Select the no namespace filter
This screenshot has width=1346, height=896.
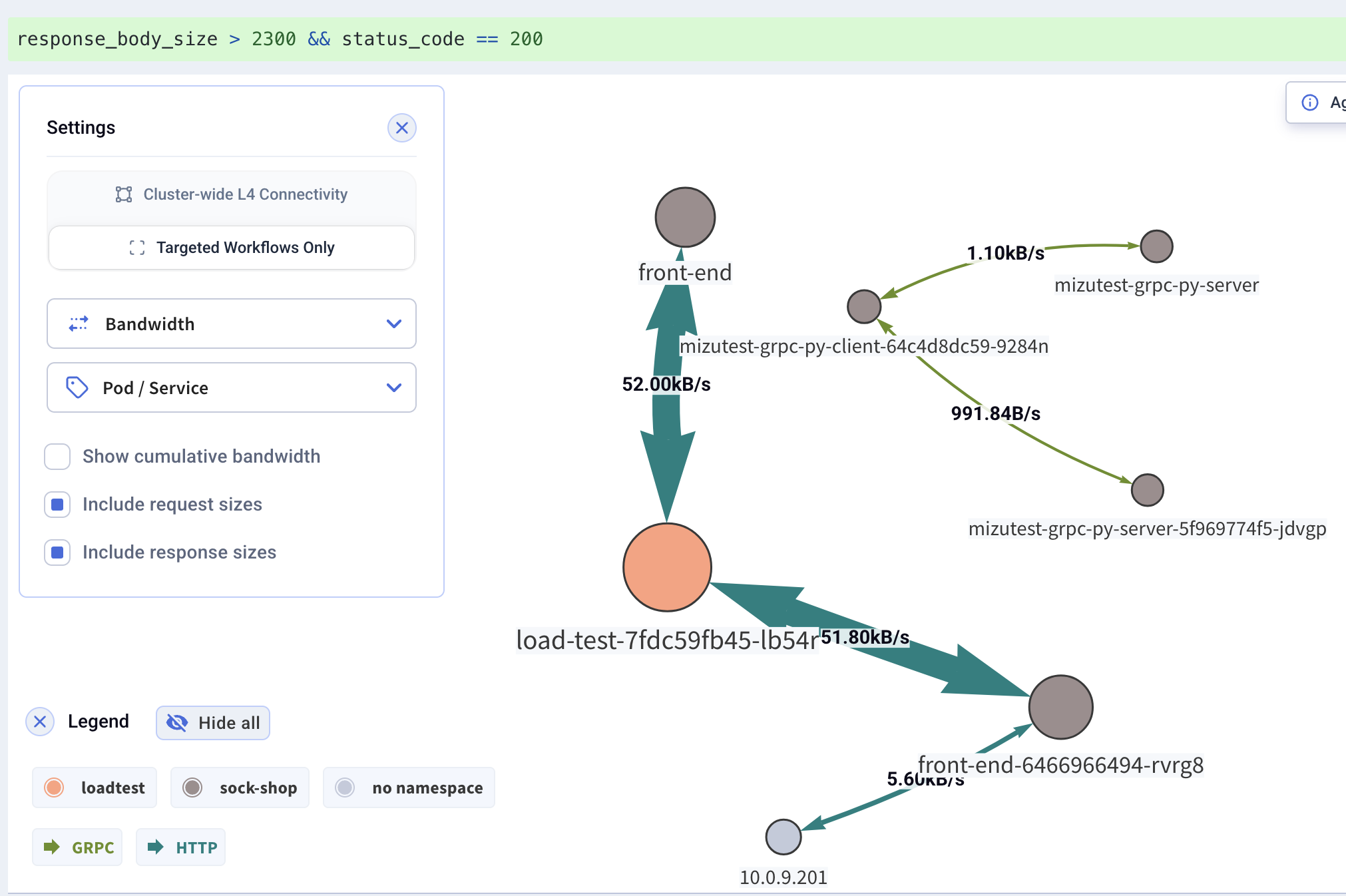(409, 787)
